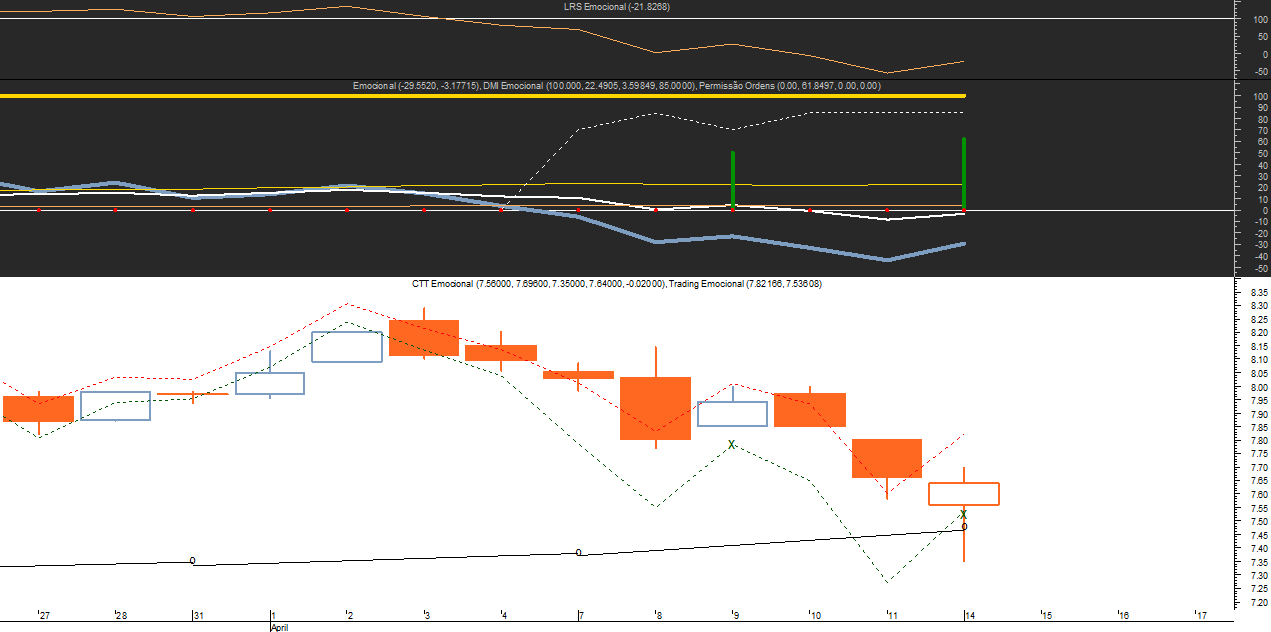Click the thick yellow line at level 100

click(x=480, y=96)
